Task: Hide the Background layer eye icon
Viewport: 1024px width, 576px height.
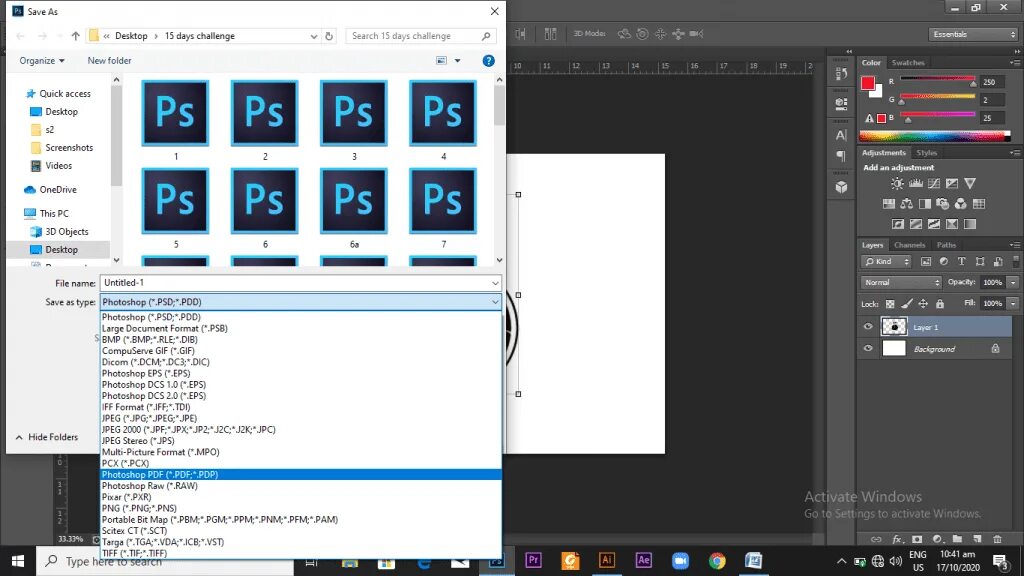Action: click(868, 349)
